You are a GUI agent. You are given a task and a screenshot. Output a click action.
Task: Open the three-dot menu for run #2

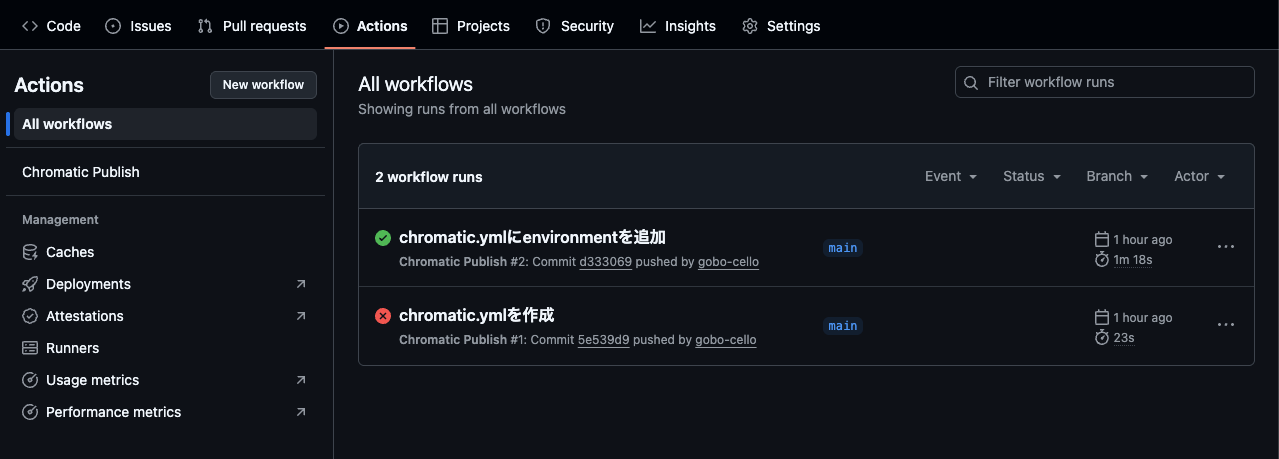[1225, 247]
